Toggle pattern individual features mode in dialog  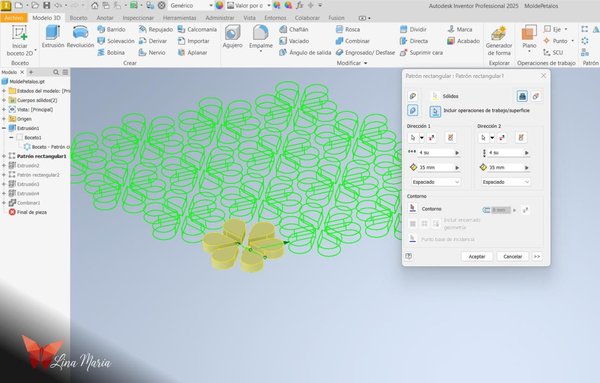click(412, 96)
